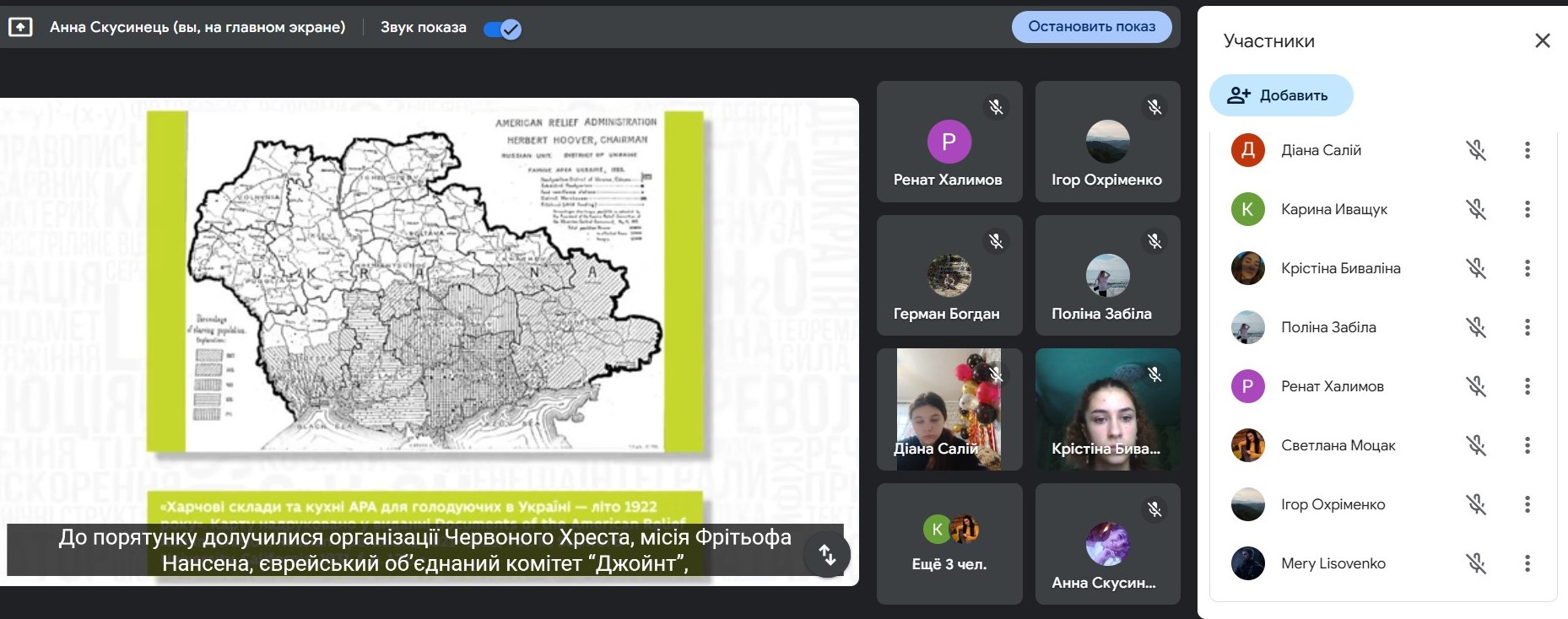Open more options for Ренат Халимов
This screenshot has height=619, width=1568.
pyautogui.click(x=1527, y=386)
